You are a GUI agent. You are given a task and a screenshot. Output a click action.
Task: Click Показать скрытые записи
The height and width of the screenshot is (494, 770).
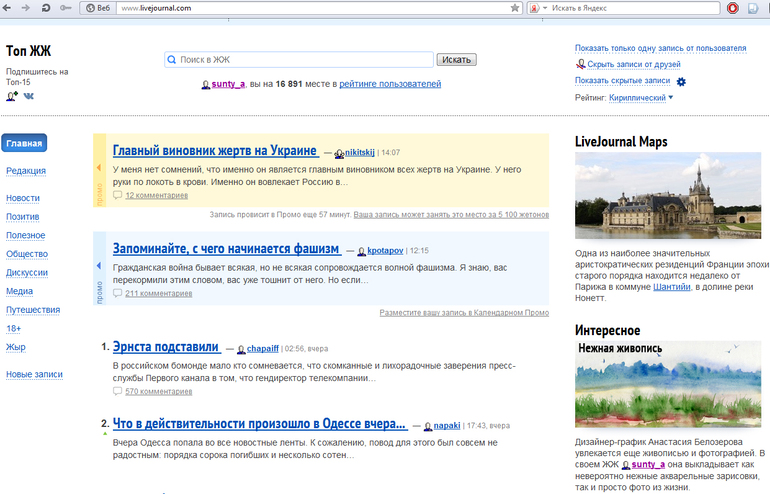click(622, 81)
